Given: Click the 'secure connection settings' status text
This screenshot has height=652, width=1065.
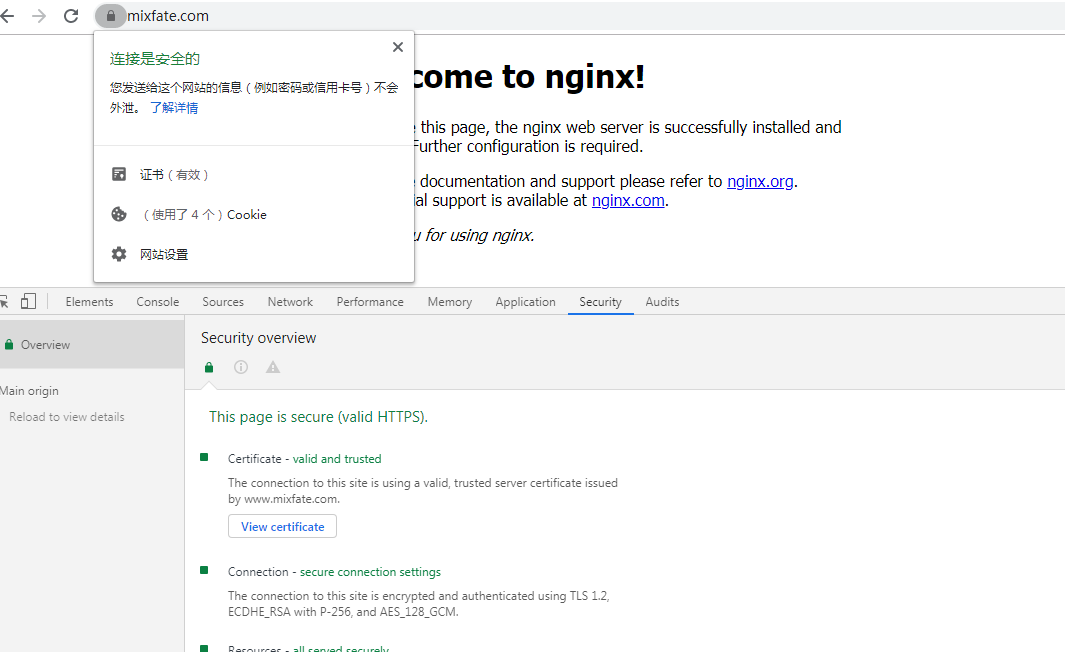Looking at the screenshot, I should coord(370,572).
